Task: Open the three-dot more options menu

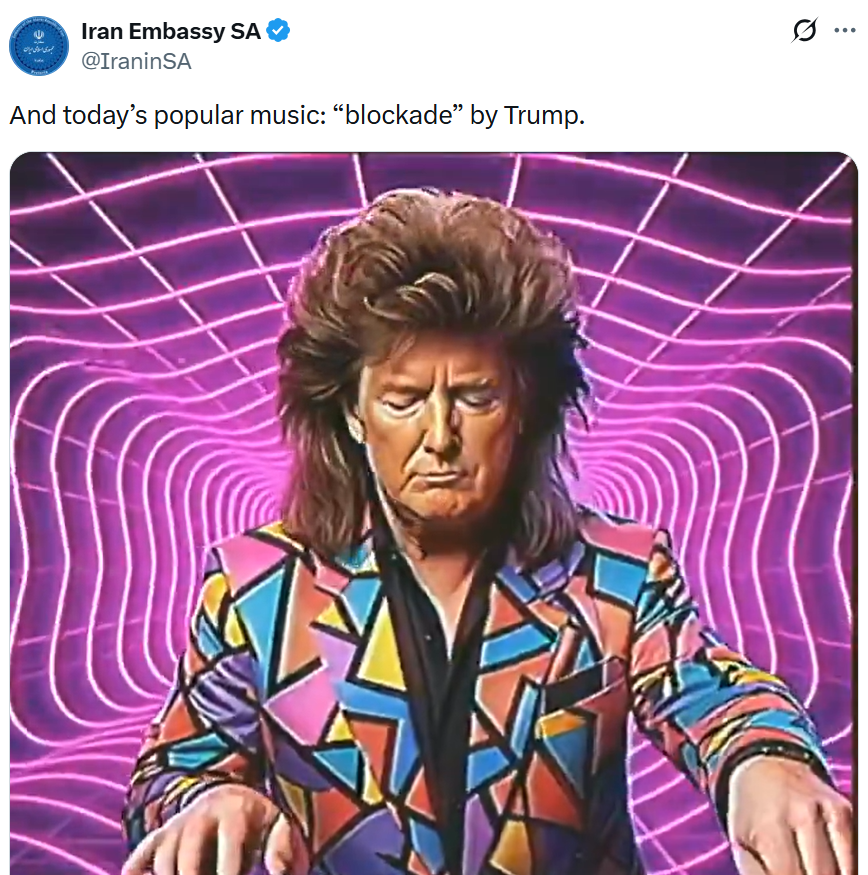Action: pos(845,30)
